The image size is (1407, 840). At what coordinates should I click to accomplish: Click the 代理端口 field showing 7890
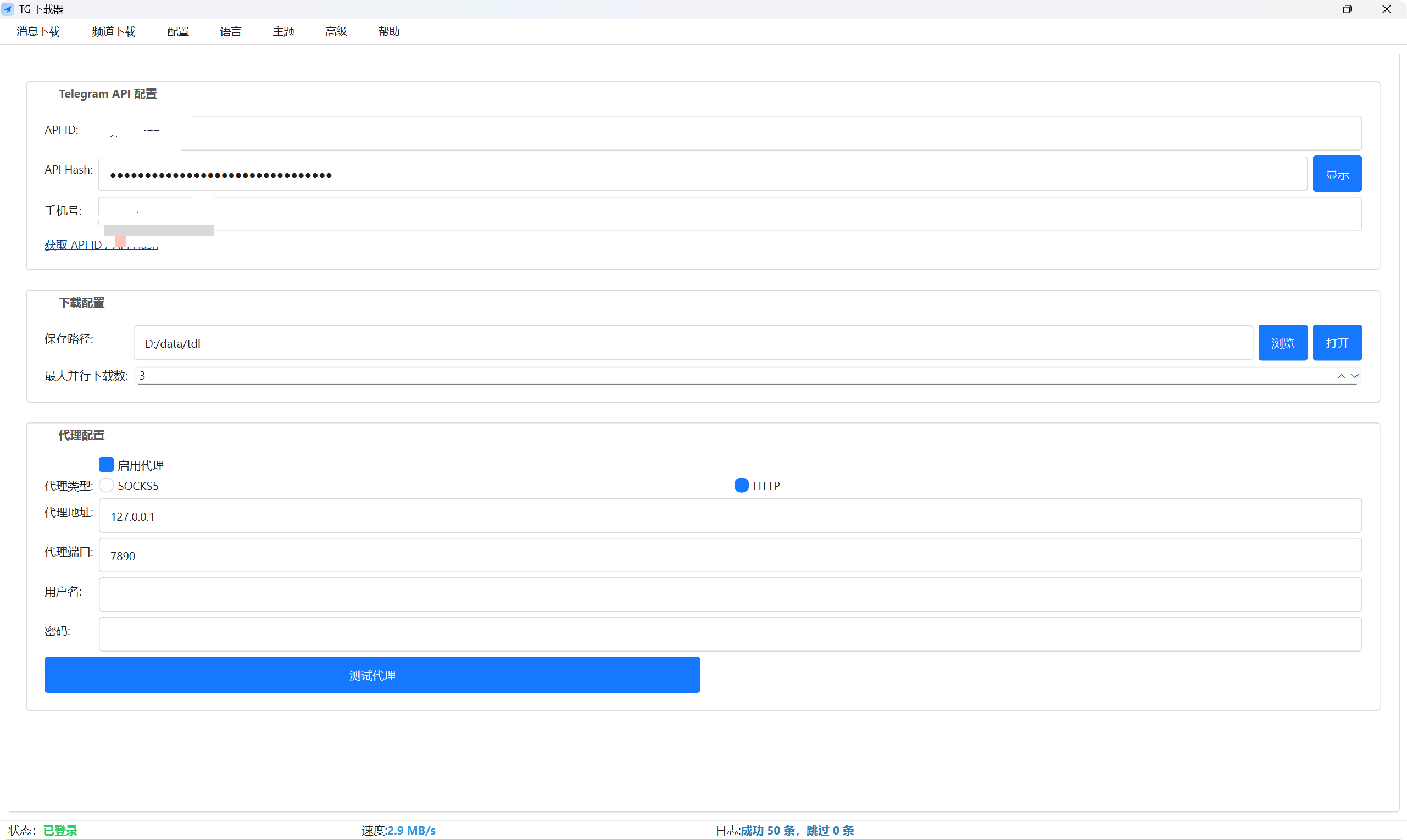click(730, 556)
